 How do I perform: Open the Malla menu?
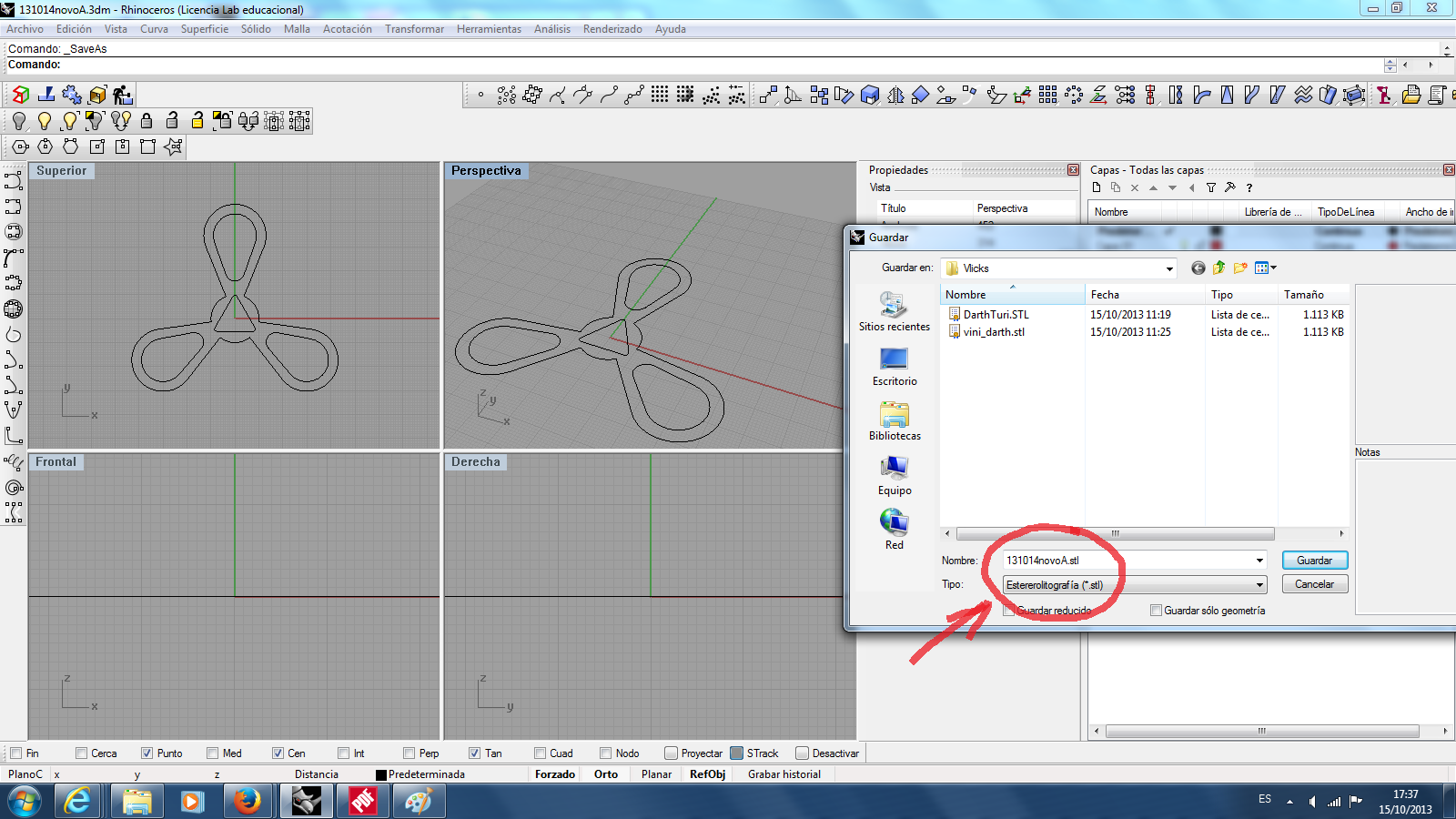click(x=297, y=29)
